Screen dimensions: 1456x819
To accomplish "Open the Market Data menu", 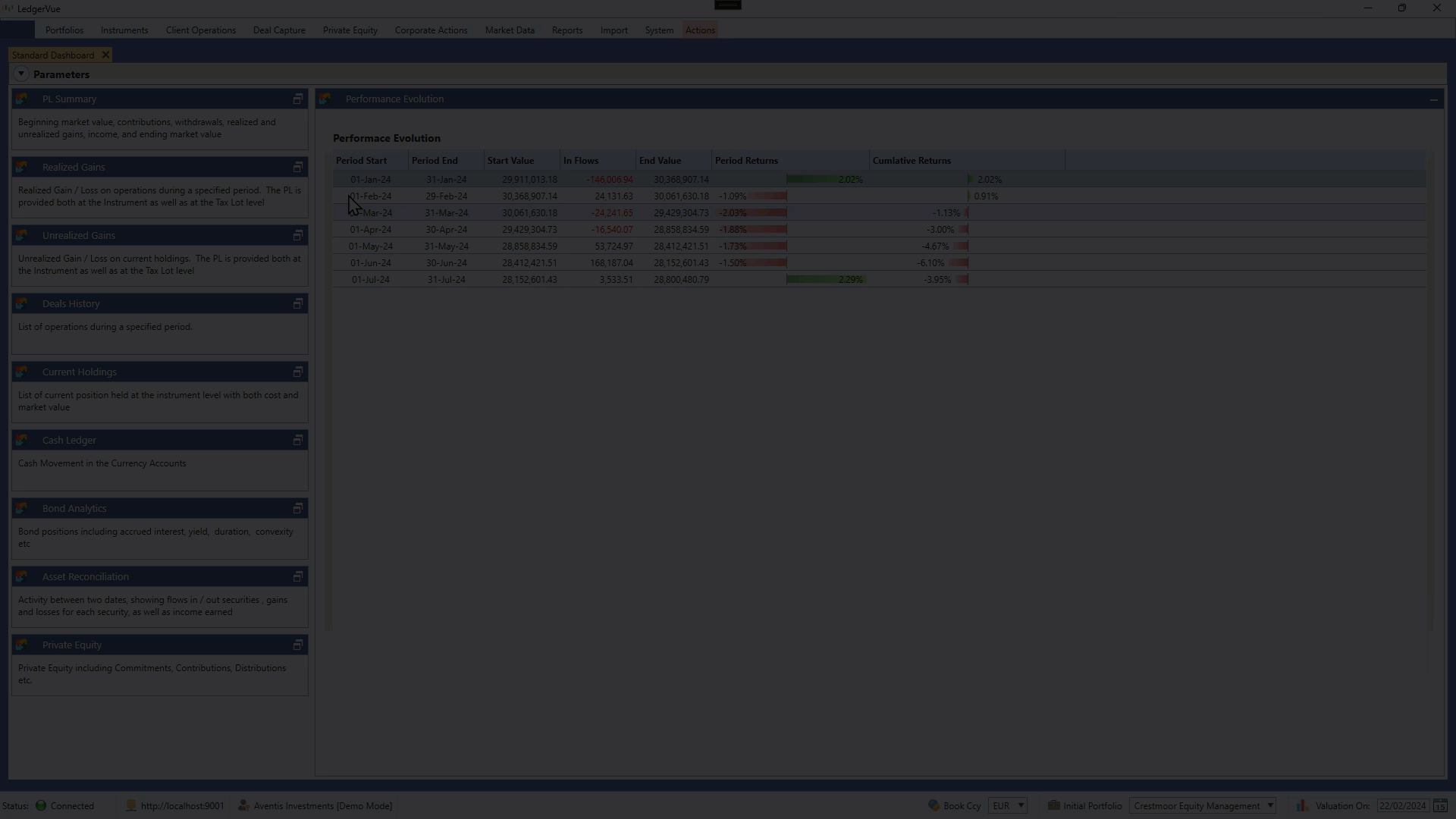I will point(510,30).
